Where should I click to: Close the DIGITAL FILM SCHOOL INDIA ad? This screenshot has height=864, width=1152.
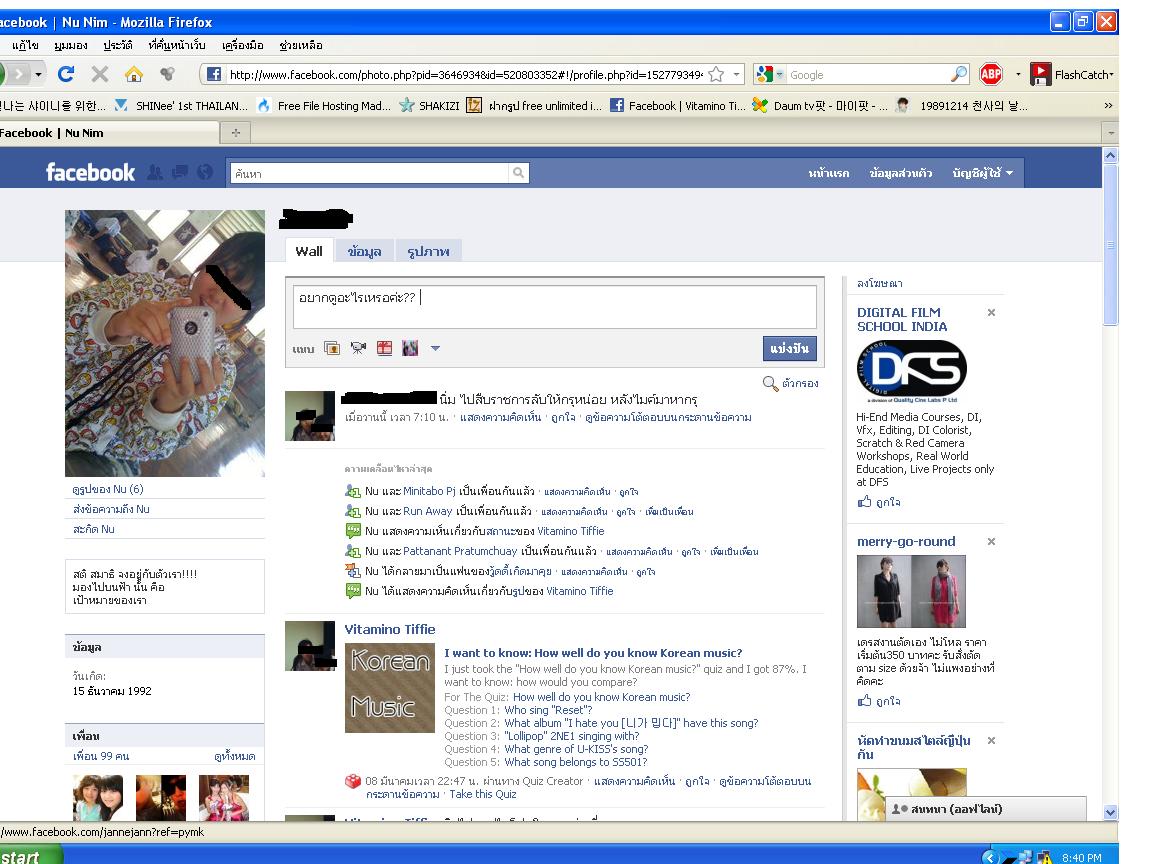click(x=991, y=312)
